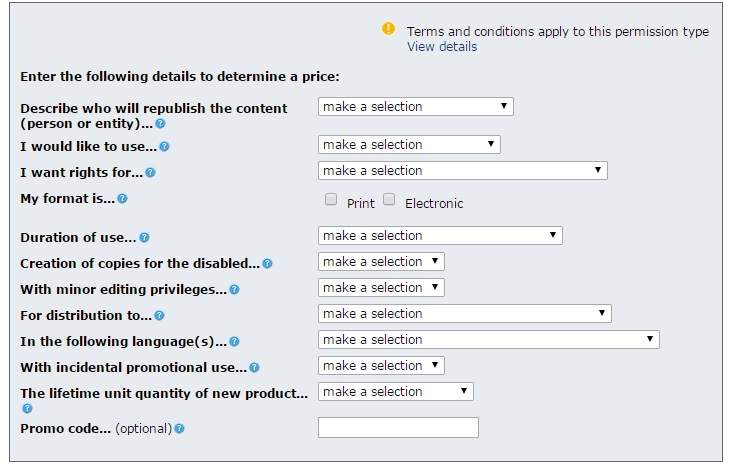
Task: Click the Promo code text field
Action: pyautogui.click(x=398, y=428)
